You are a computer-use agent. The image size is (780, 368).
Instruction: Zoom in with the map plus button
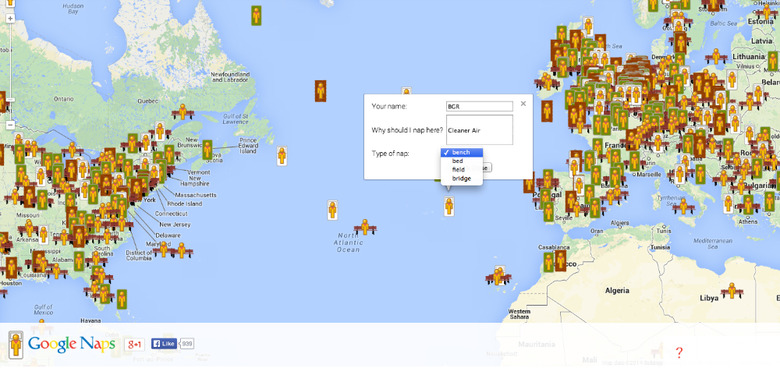point(10,18)
